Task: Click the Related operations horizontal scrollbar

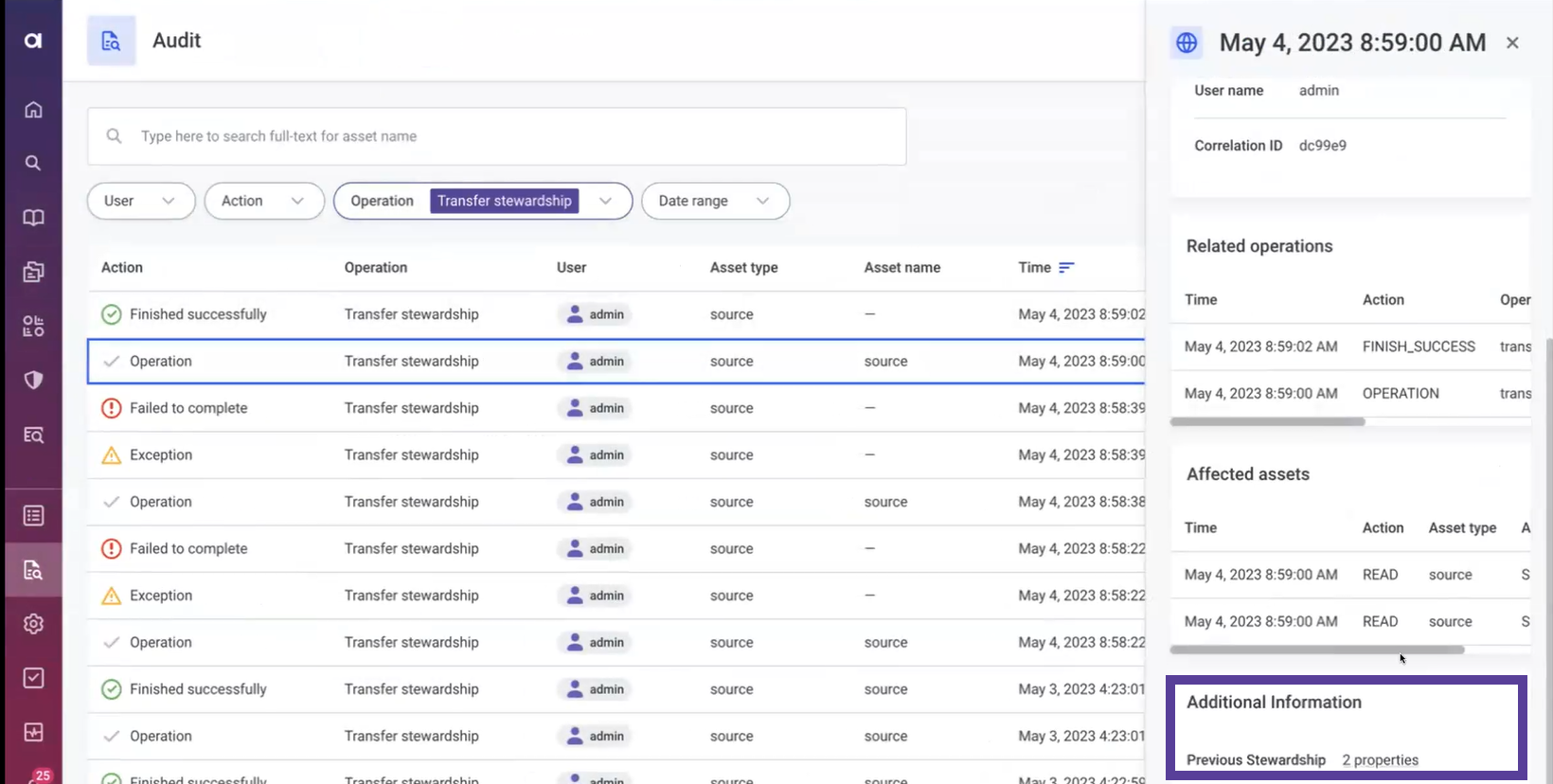Action: point(1267,422)
